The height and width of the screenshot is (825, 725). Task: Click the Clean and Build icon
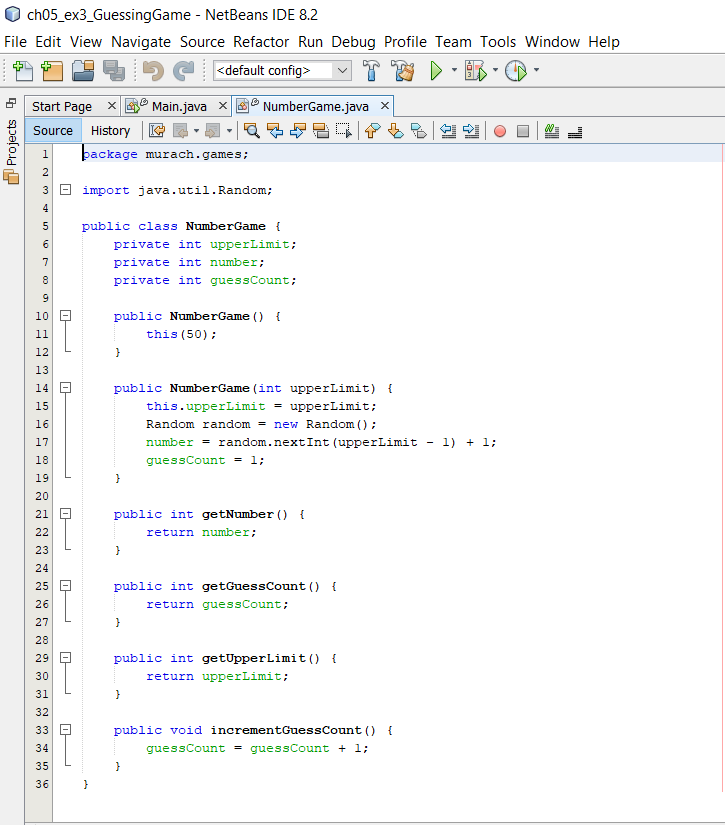tap(403, 71)
